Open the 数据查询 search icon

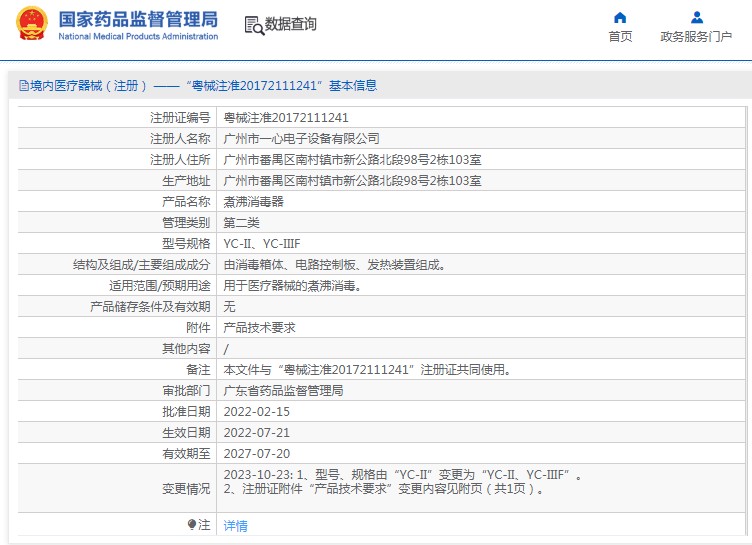(254, 25)
